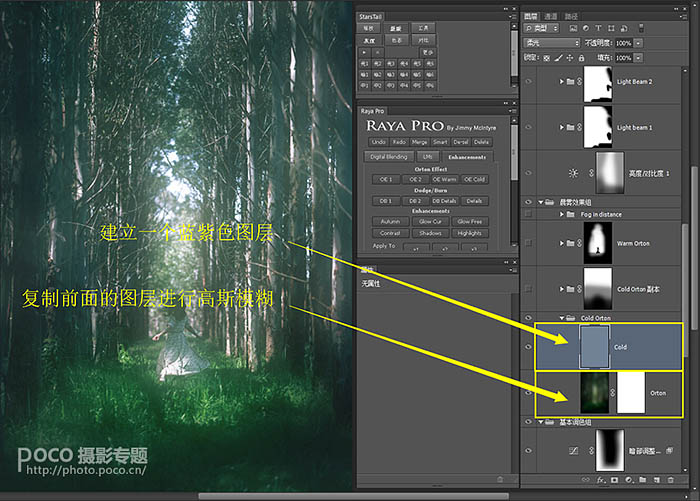Switch to the Channels tab
Viewport: 700px width, 501px height.
pos(551,17)
